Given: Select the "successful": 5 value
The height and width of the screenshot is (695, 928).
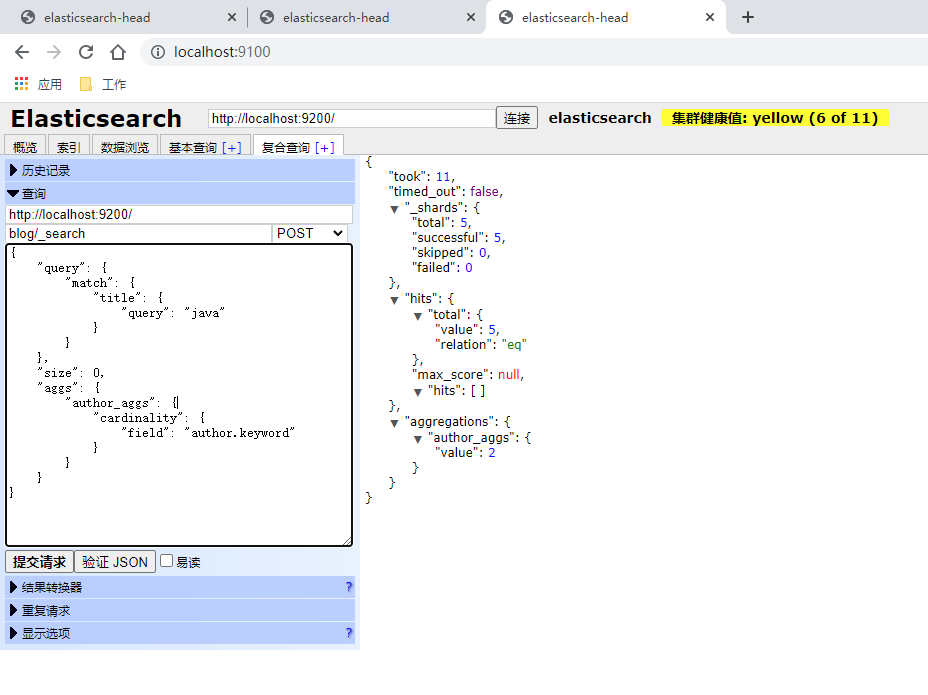Looking at the screenshot, I should click(498, 237).
